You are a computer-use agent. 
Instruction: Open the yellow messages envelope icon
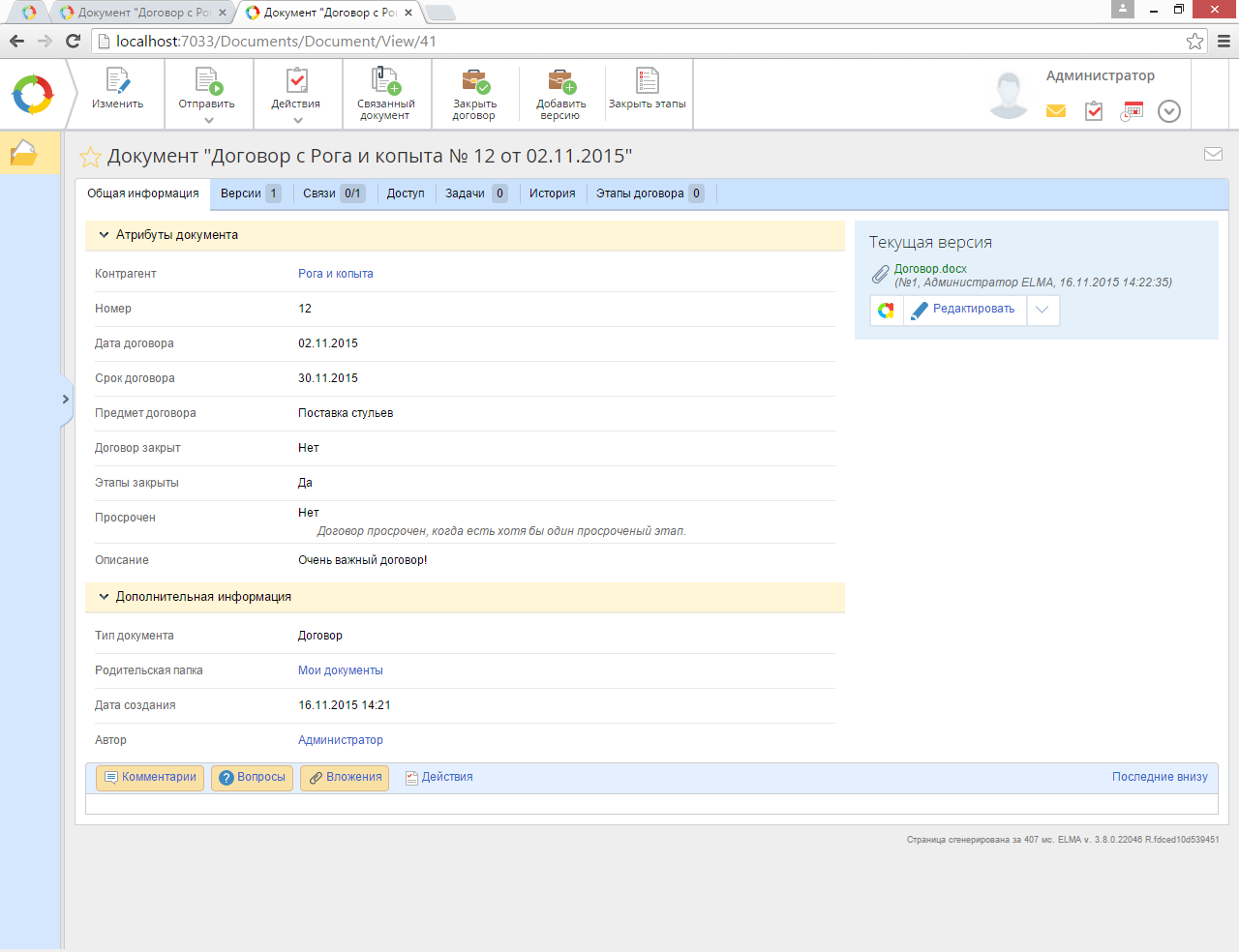coord(1056,111)
